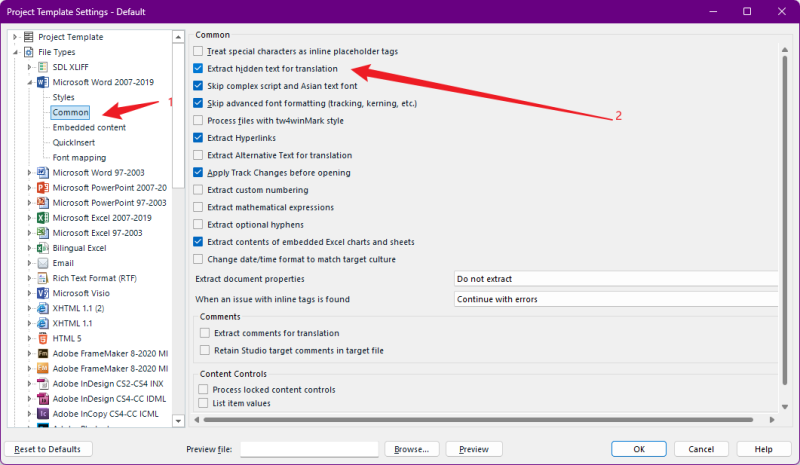Select Embedded content under Microsoft Word 2007-2019
The height and width of the screenshot is (465, 800).
[x=89, y=127]
